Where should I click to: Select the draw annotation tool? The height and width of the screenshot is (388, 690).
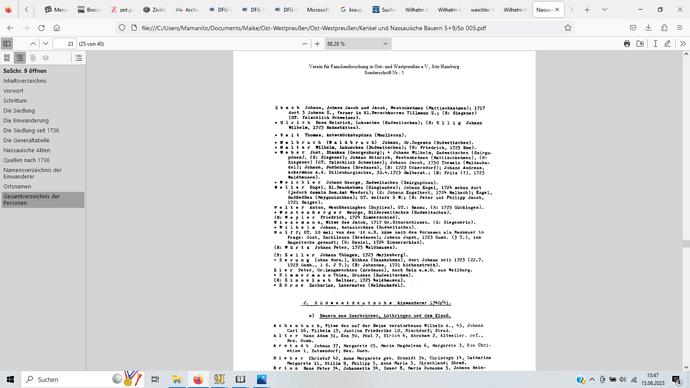(x=668, y=44)
